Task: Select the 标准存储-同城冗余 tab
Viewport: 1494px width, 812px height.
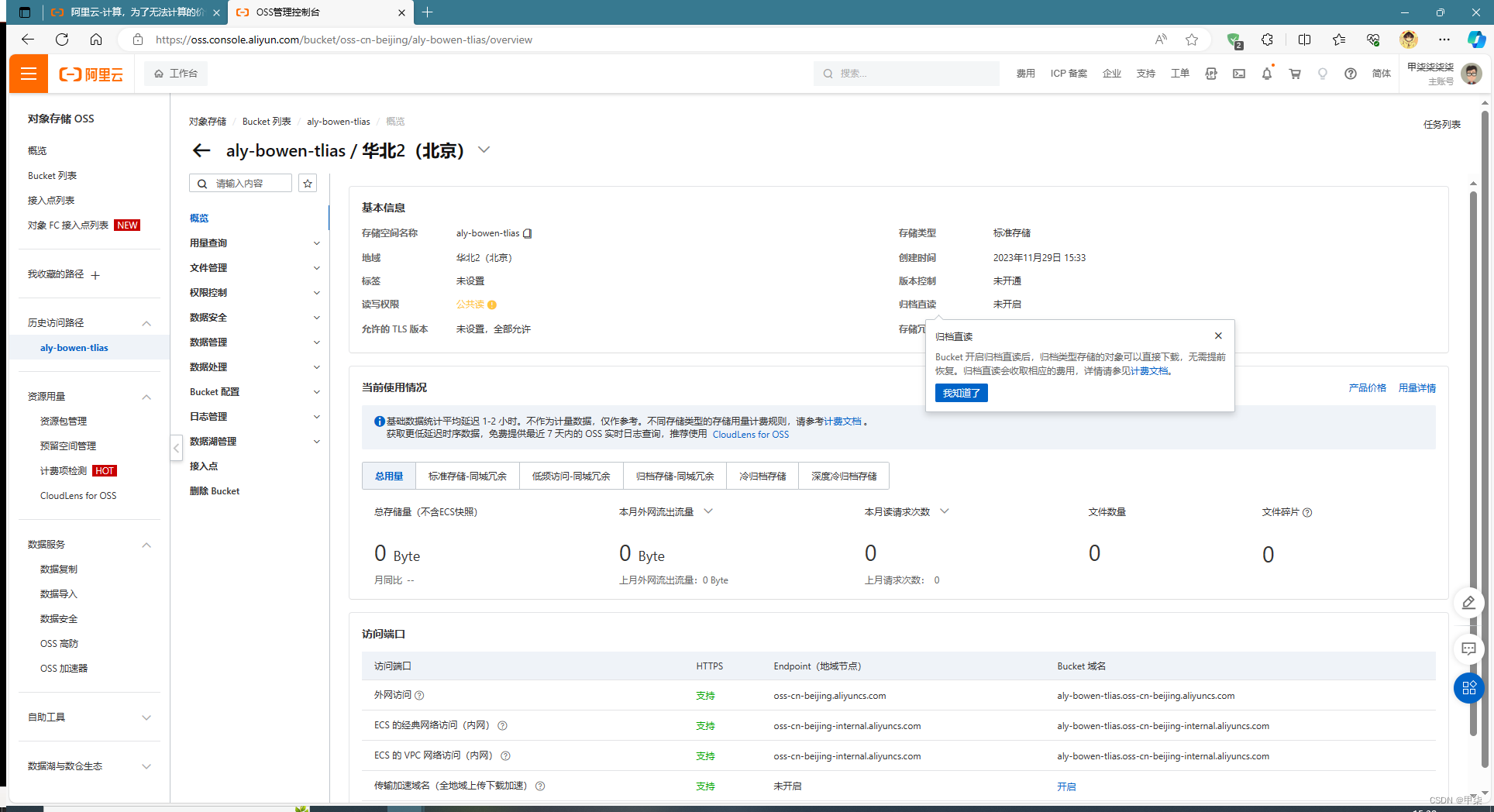Action: coord(467,476)
